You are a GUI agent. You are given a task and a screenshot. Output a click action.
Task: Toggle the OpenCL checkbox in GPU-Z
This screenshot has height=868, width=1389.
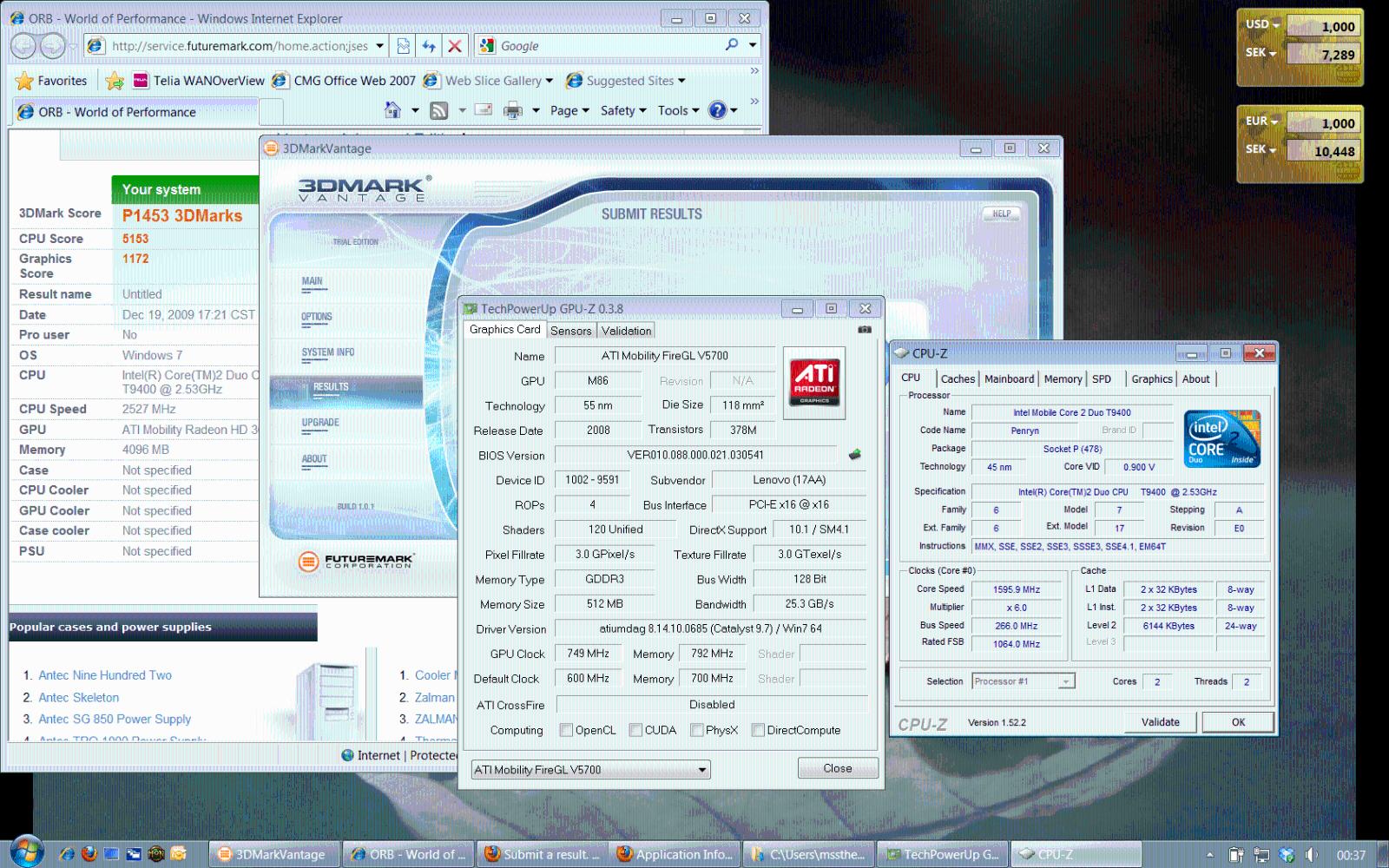pos(566,730)
